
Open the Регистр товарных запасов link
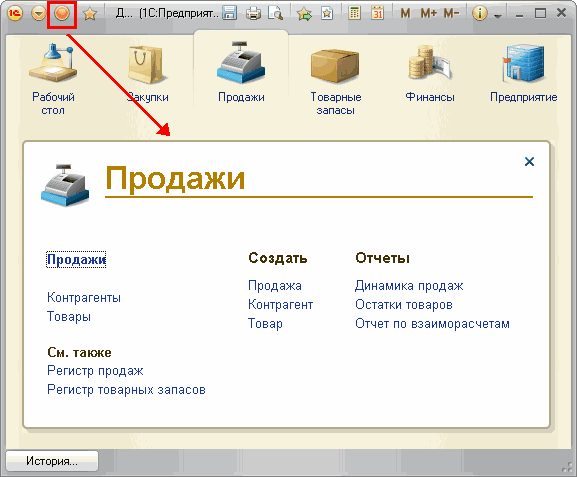126,389
